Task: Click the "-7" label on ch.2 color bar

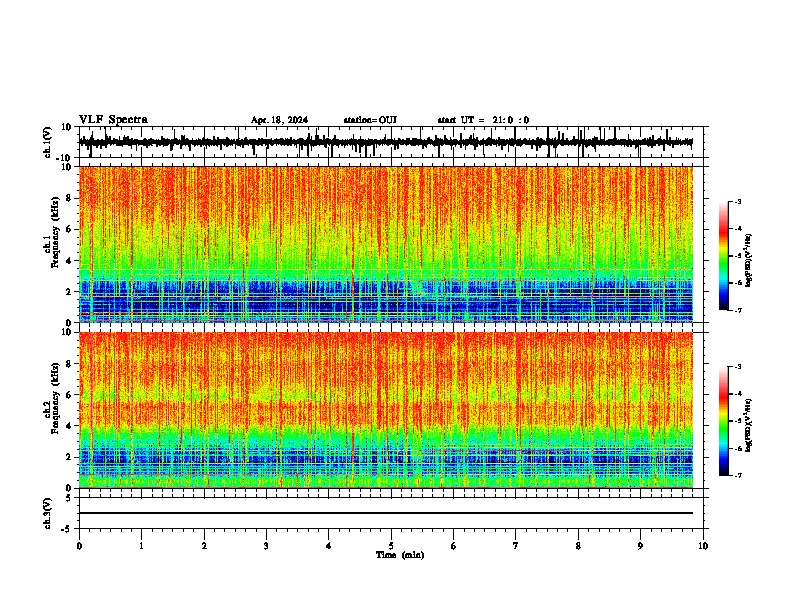Action: (x=737, y=475)
